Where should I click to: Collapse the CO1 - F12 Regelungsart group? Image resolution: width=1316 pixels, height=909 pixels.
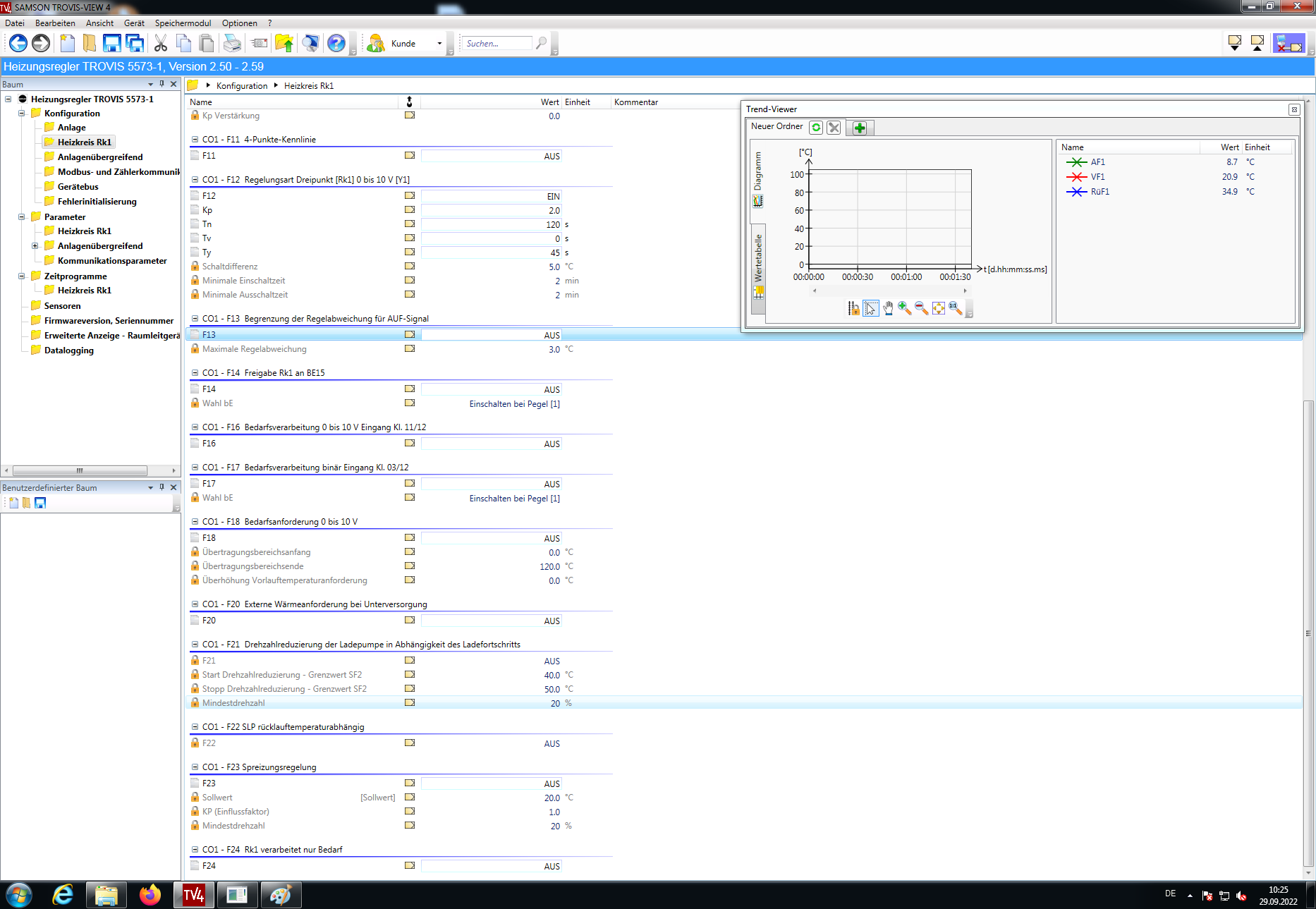[195, 180]
